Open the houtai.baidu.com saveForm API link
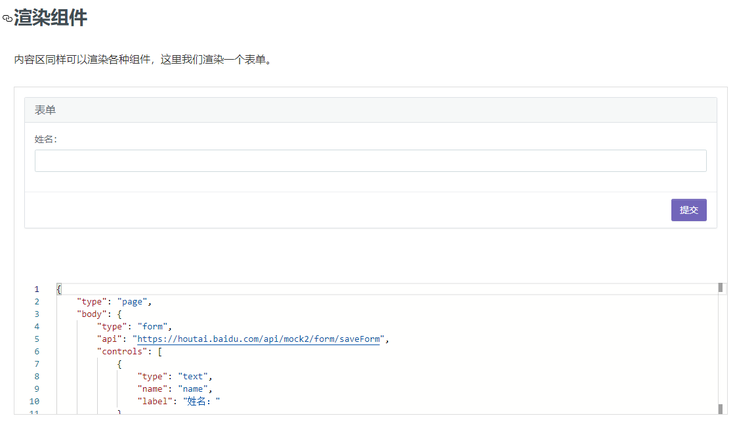756x439 pixels. (x=259, y=339)
